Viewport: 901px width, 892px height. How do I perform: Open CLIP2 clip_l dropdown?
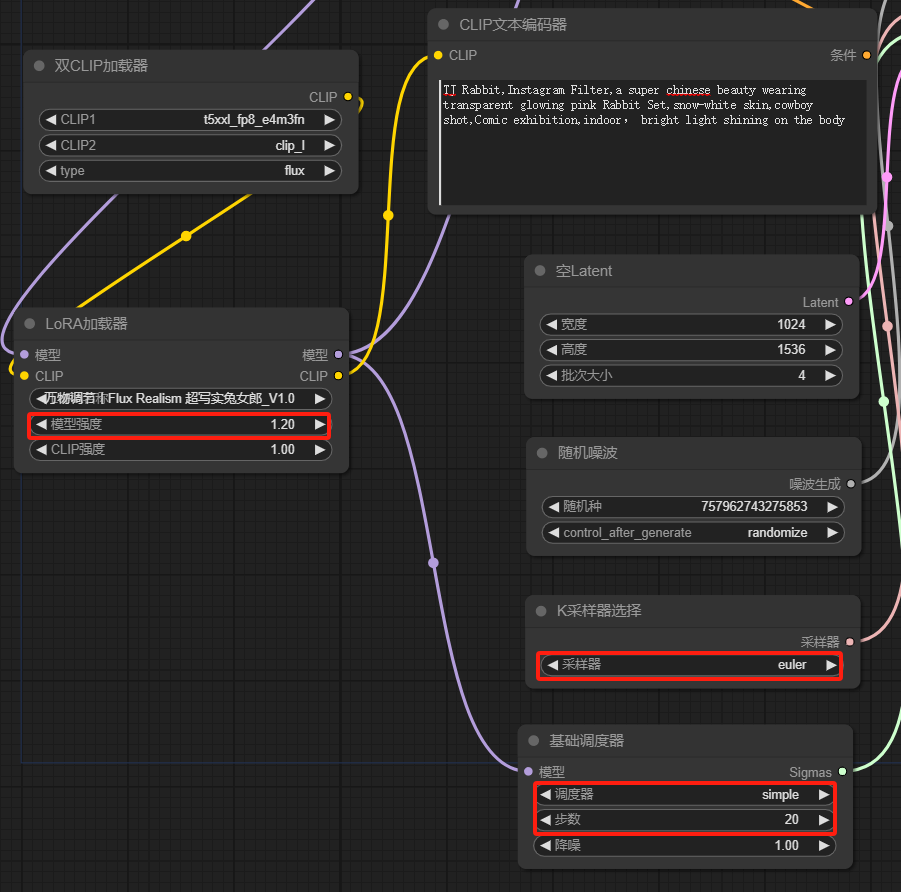click(x=190, y=145)
